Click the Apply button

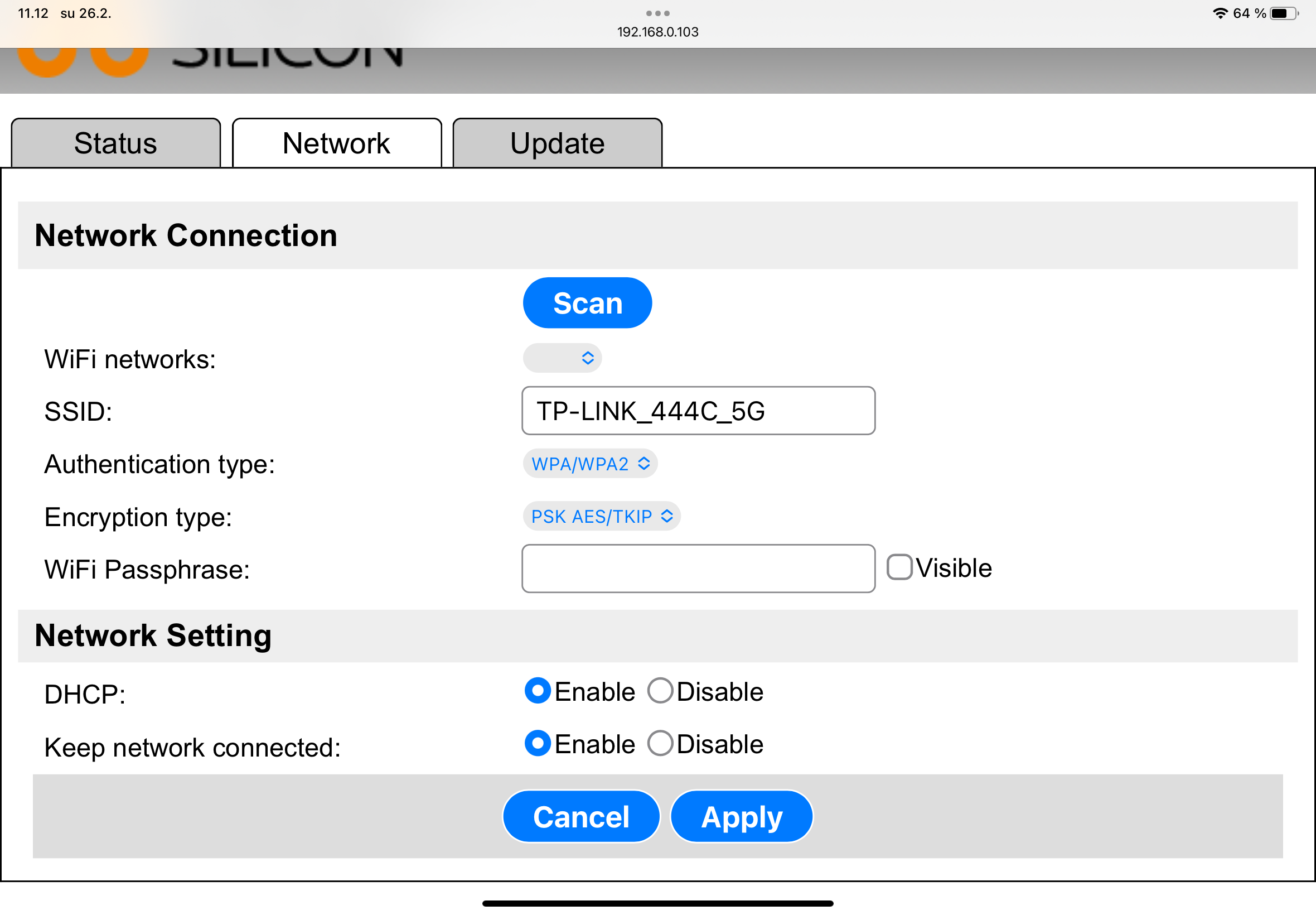pyautogui.click(x=741, y=816)
